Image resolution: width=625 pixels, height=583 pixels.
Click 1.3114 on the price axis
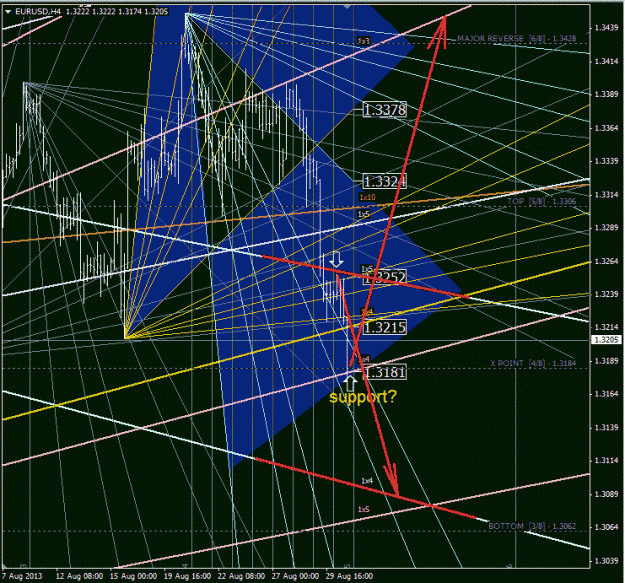click(607, 461)
